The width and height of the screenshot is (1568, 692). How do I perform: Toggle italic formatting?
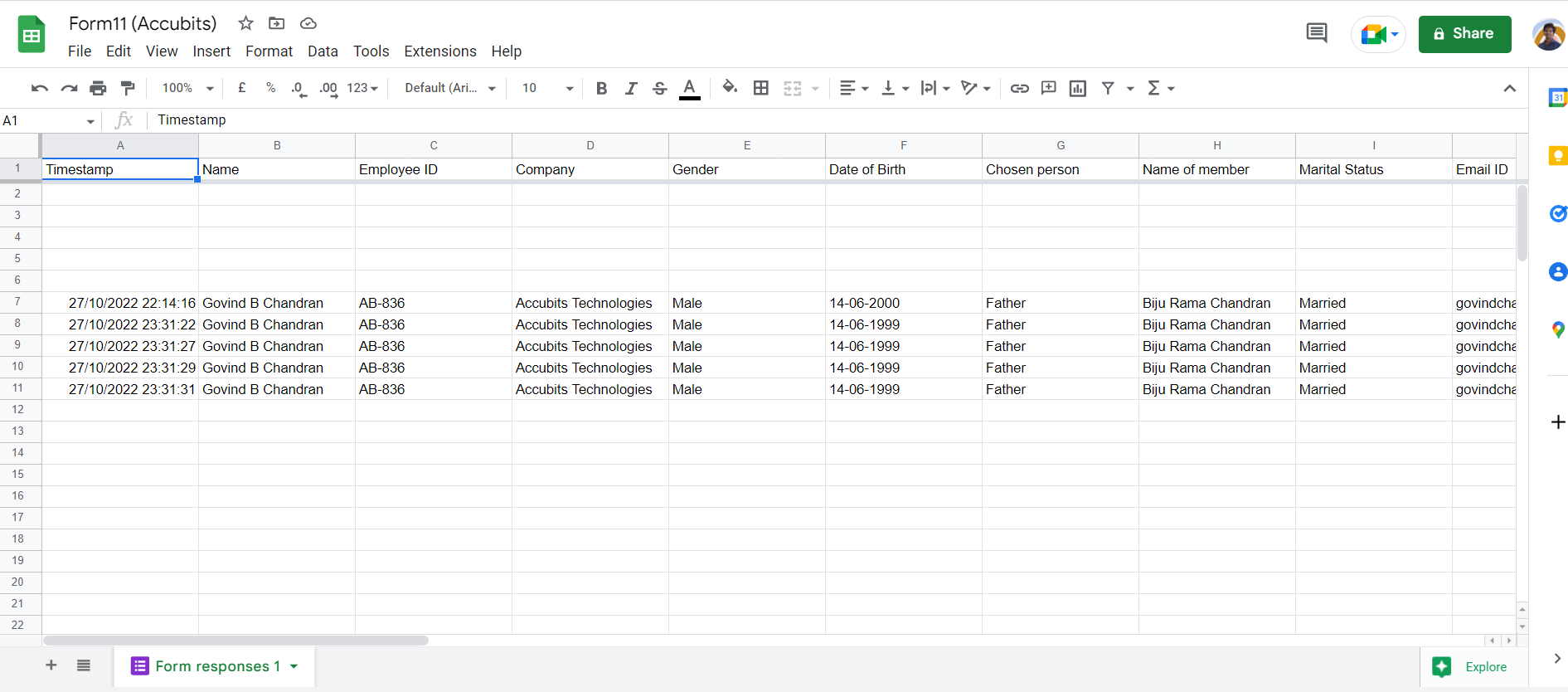(x=631, y=88)
